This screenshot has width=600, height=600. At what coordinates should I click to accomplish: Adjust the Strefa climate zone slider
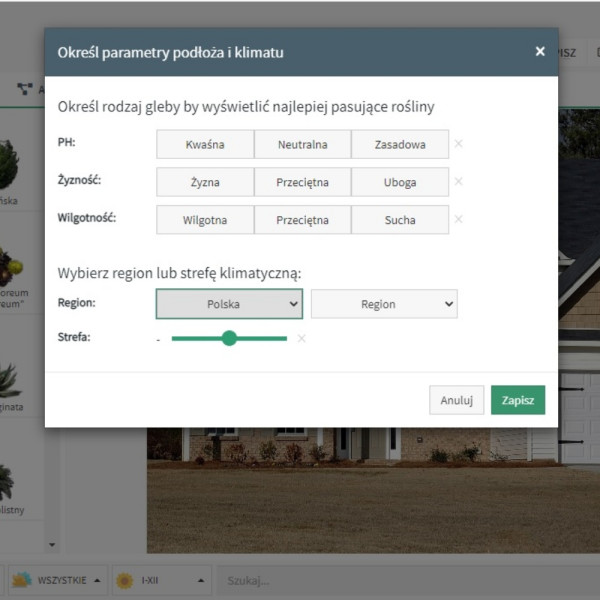click(x=229, y=338)
